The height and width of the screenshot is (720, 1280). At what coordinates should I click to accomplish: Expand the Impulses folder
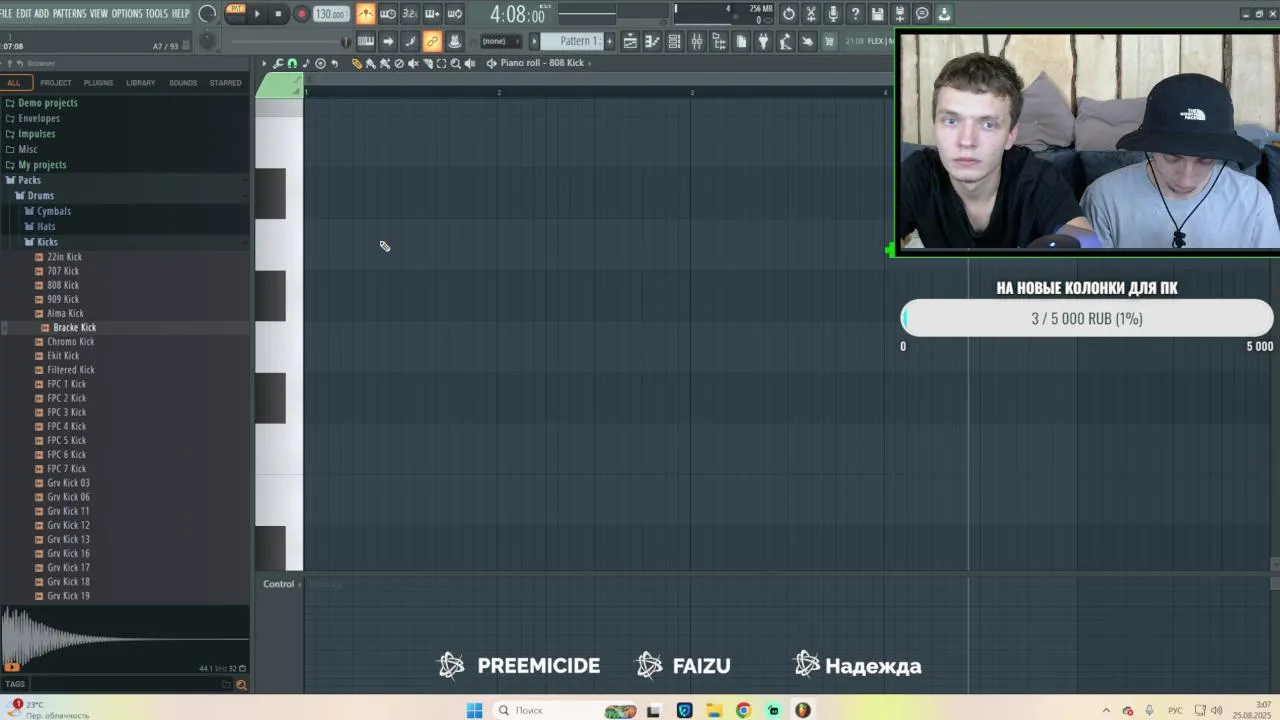pyautogui.click(x=36, y=134)
